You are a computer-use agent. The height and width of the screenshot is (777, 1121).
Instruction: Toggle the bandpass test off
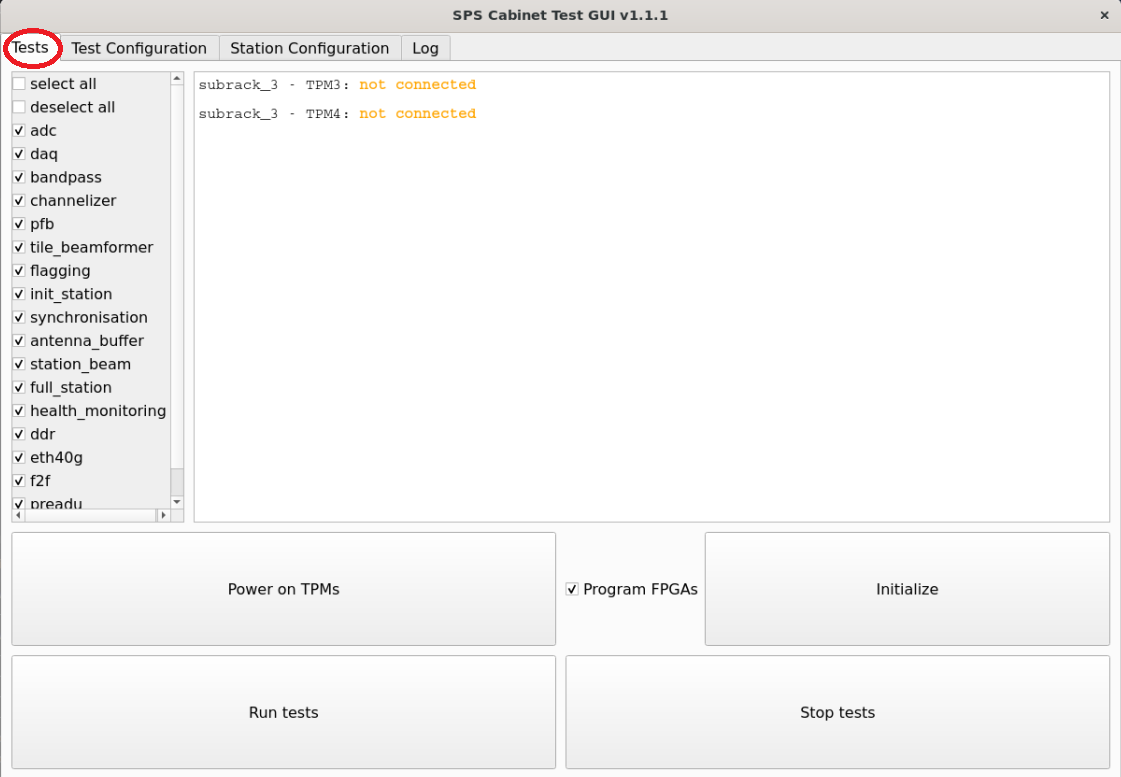[18, 177]
